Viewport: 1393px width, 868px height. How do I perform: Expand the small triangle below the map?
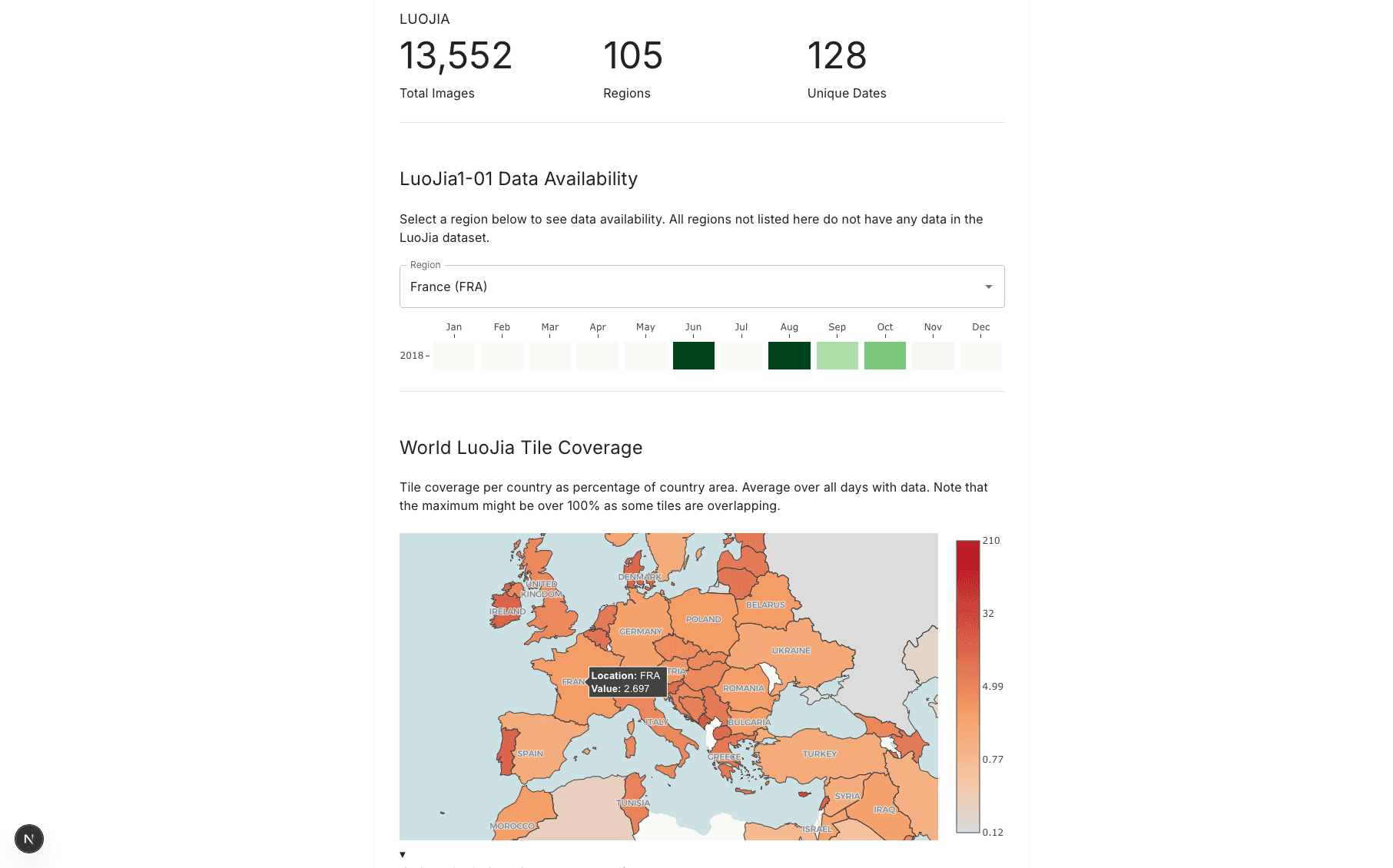point(403,855)
